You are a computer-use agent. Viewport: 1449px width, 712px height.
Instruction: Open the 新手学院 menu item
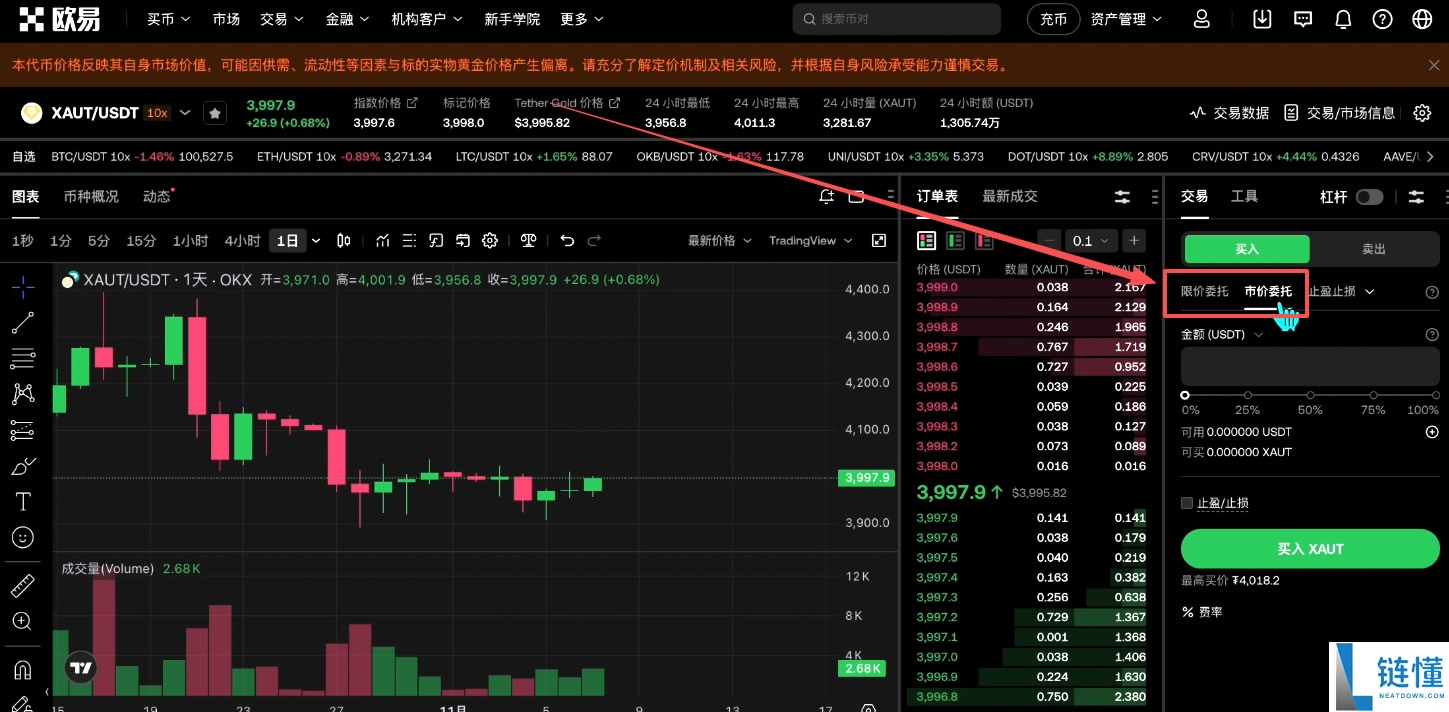click(x=512, y=18)
